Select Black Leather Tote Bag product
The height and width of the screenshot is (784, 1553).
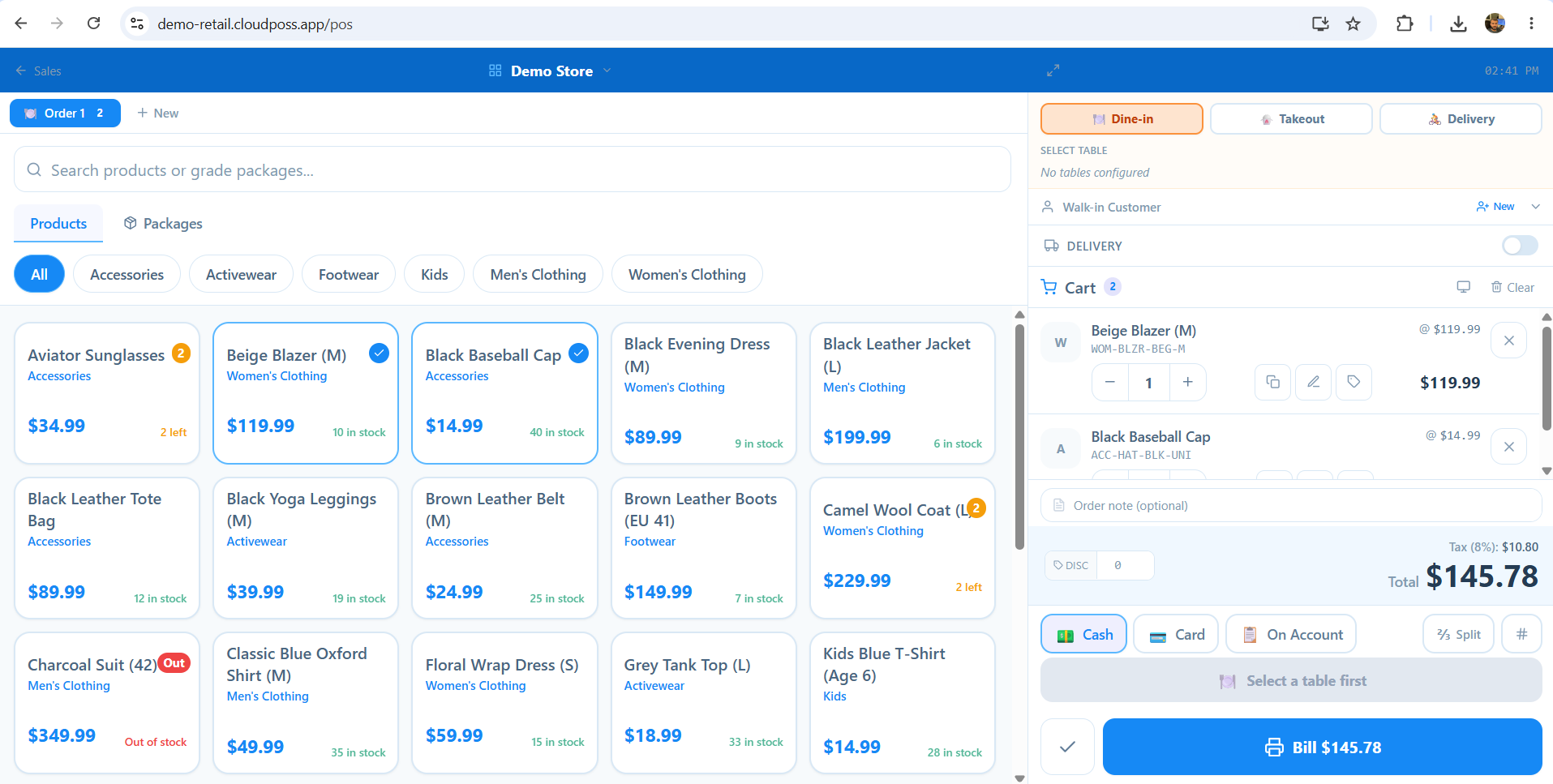click(x=107, y=548)
